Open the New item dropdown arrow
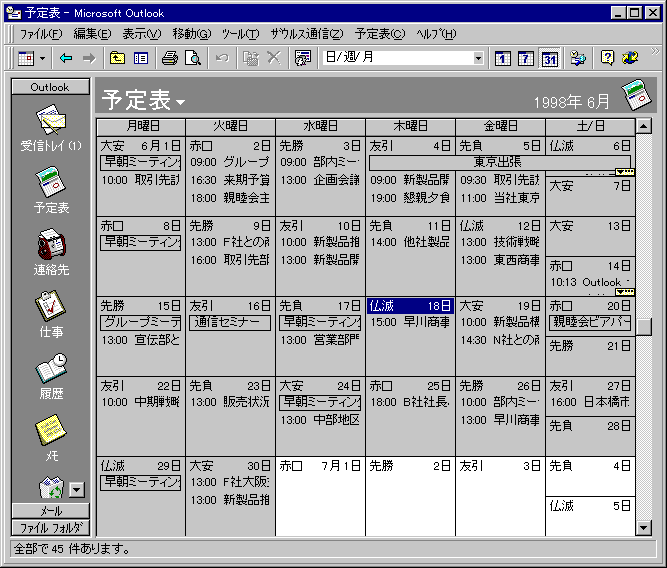 tap(42, 58)
